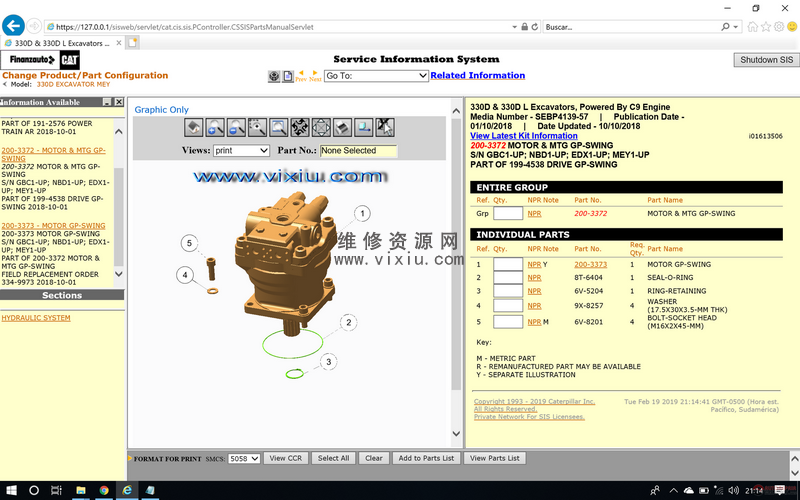This screenshot has width=800, height=500.
Task: Open View Latest Kit Information link
Action: tap(523, 136)
